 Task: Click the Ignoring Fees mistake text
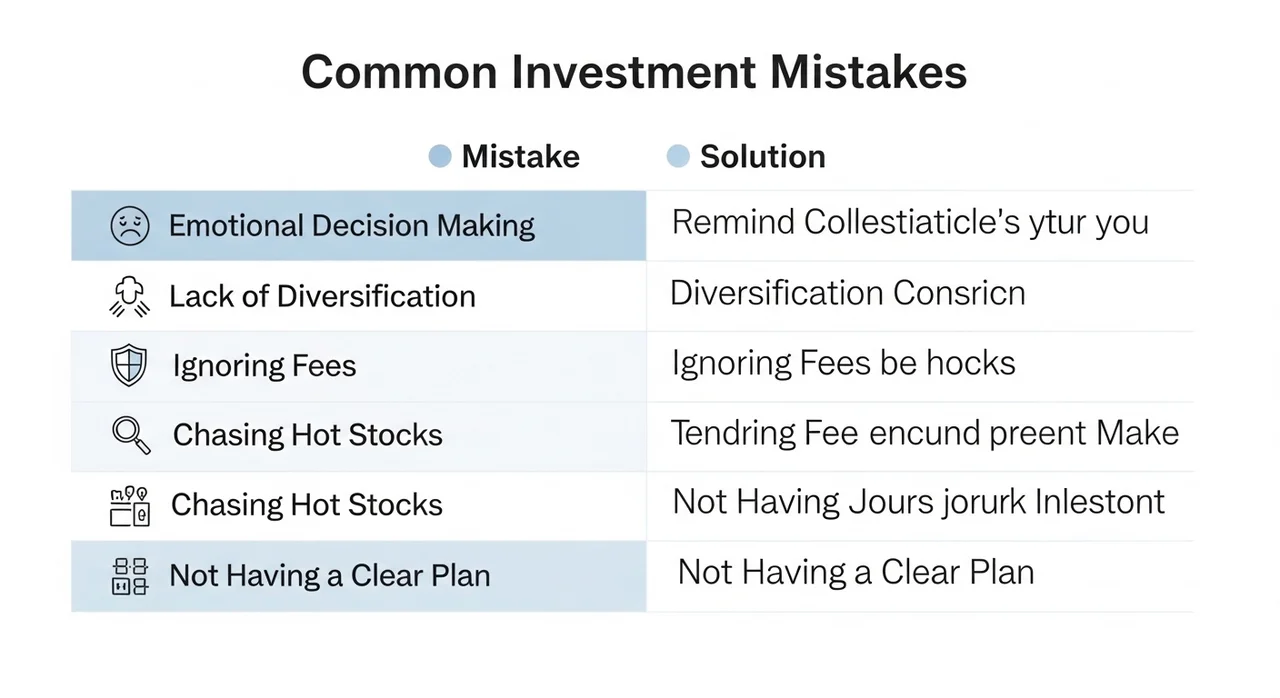click(x=264, y=366)
